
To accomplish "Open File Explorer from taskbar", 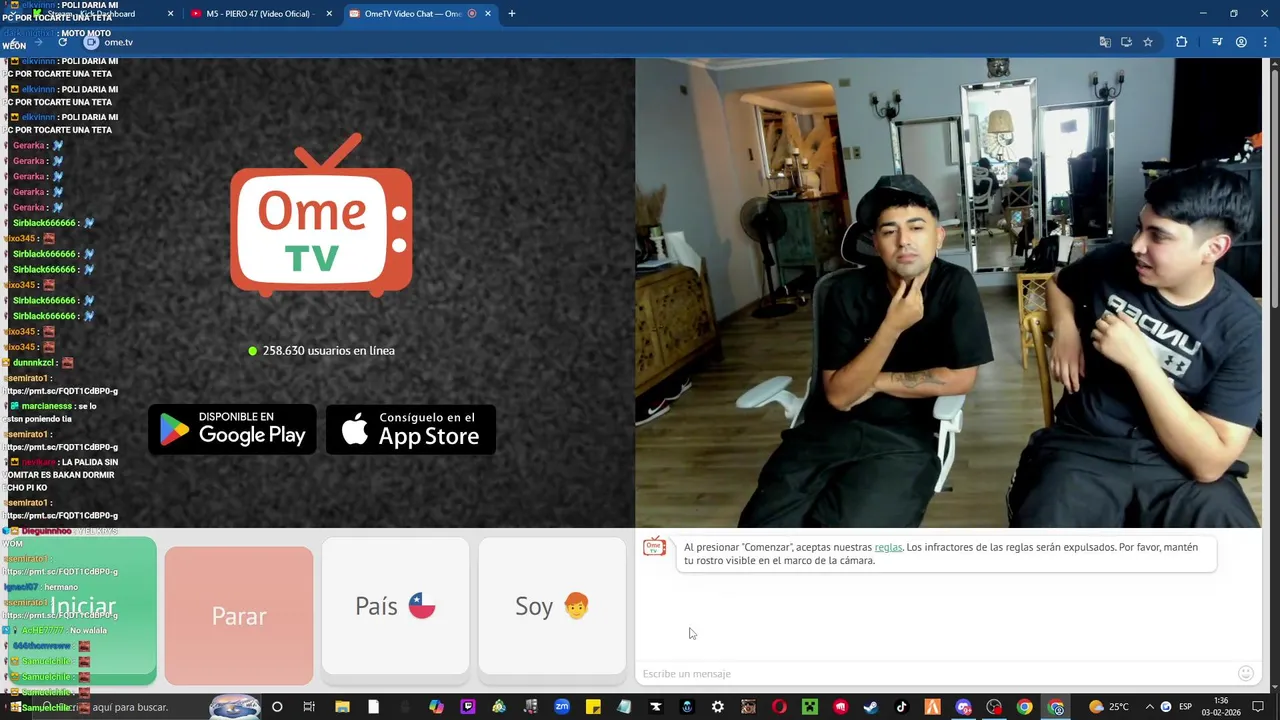I will (x=342, y=707).
